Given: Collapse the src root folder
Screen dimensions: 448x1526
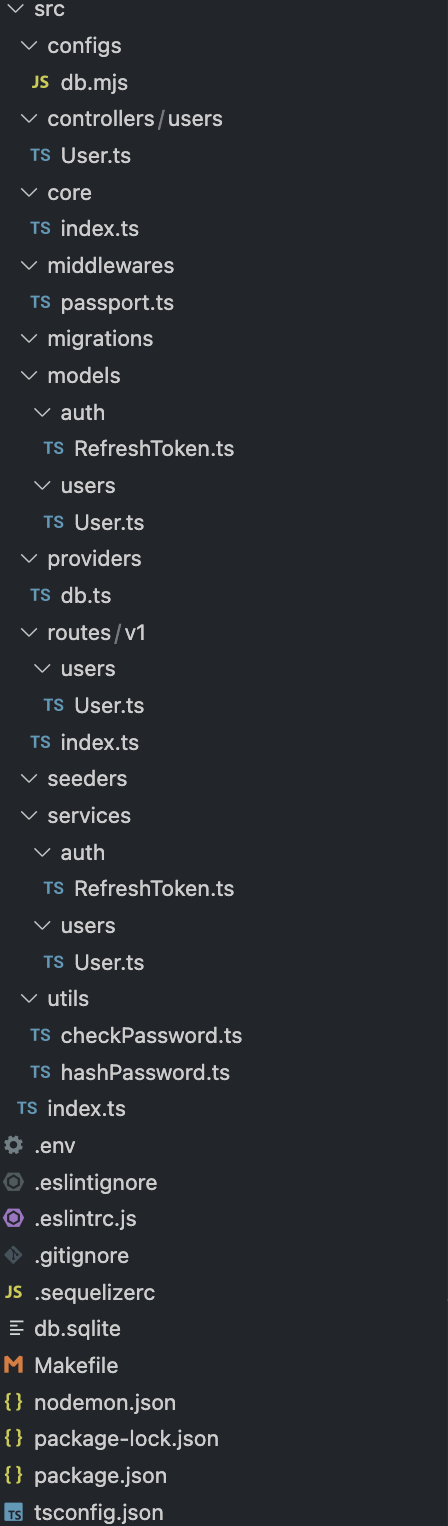Looking at the screenshot, I should [x=13, y=9].
